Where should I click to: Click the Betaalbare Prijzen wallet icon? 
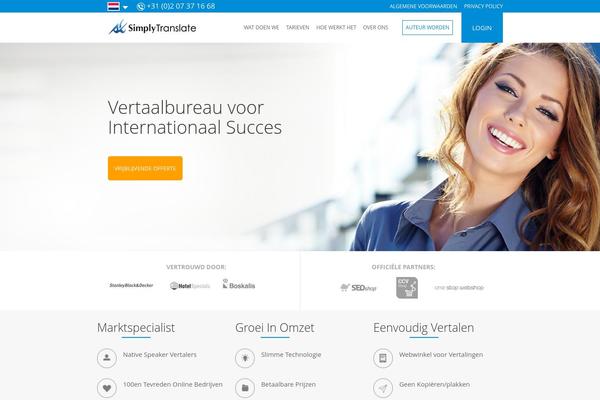pos(245,388)
